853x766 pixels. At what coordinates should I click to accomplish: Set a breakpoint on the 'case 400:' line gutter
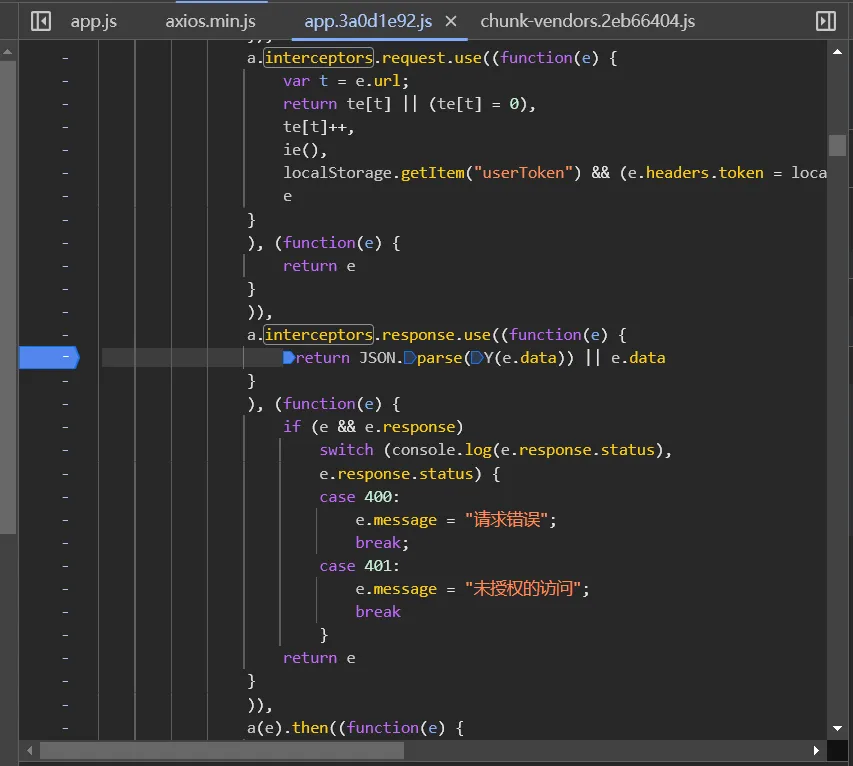tap(65, 497)
